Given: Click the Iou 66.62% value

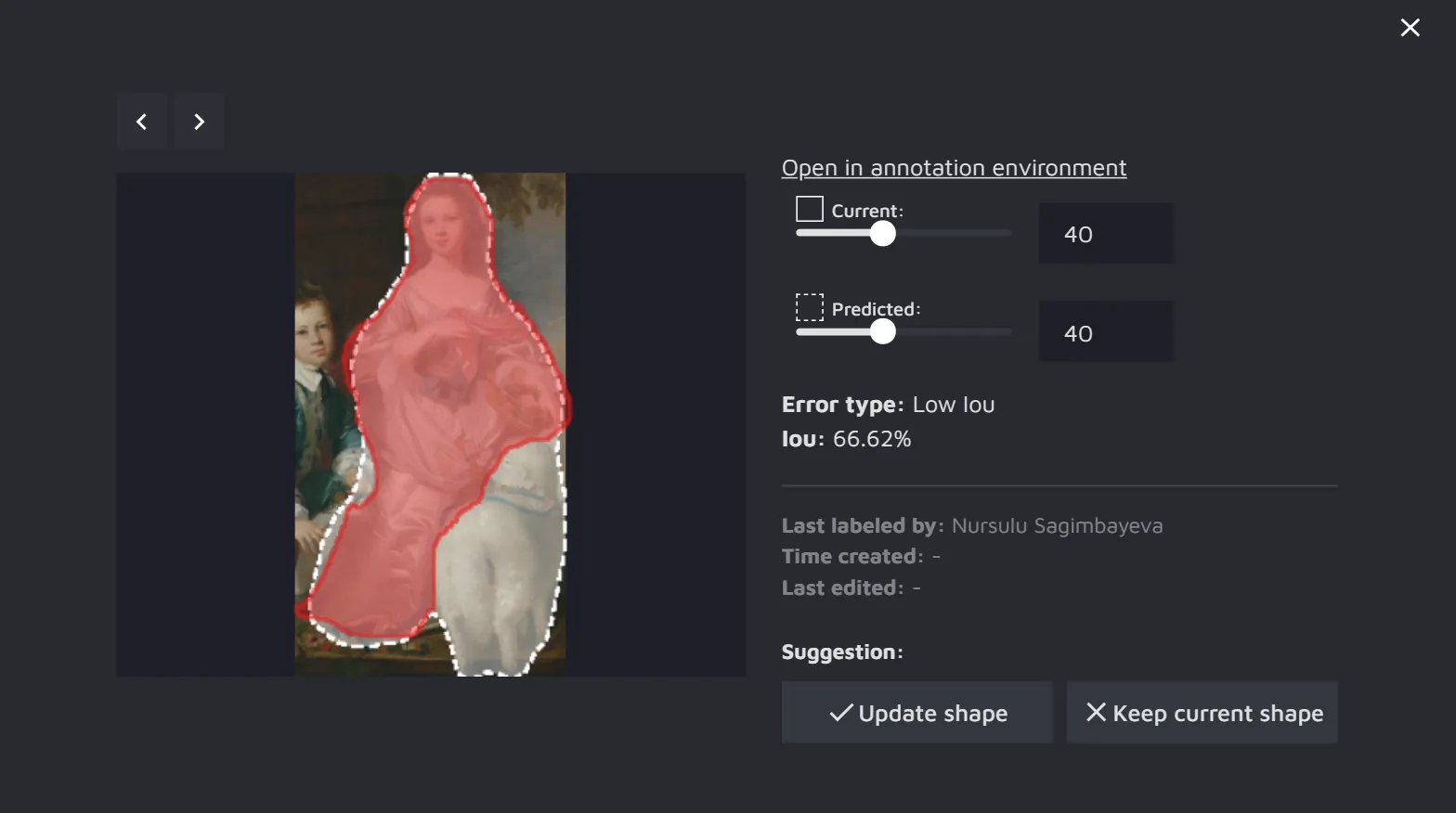Looking at the screenshot, I should (x=871, y=439).
